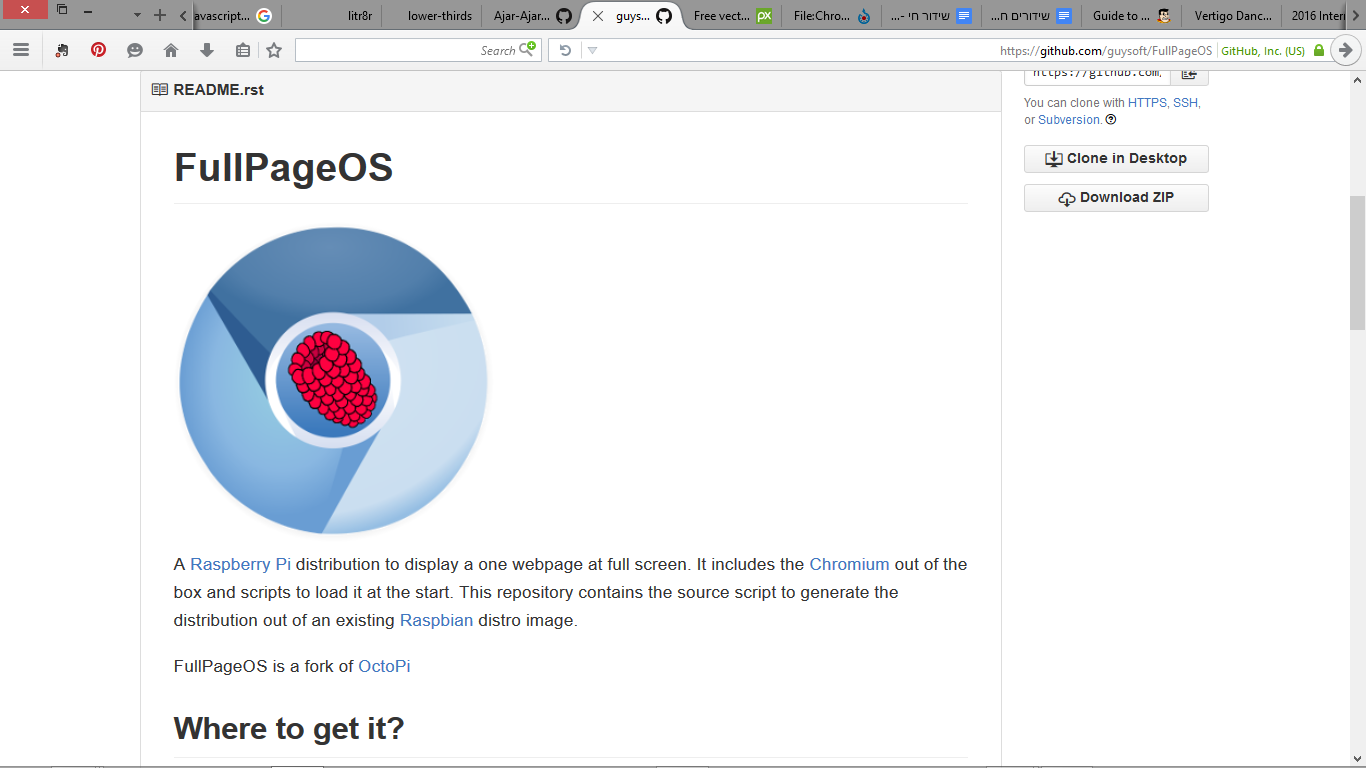This screenshot has width=1366, height=768.
Task: Click the HTTPS clone link
Action: 1147,102
